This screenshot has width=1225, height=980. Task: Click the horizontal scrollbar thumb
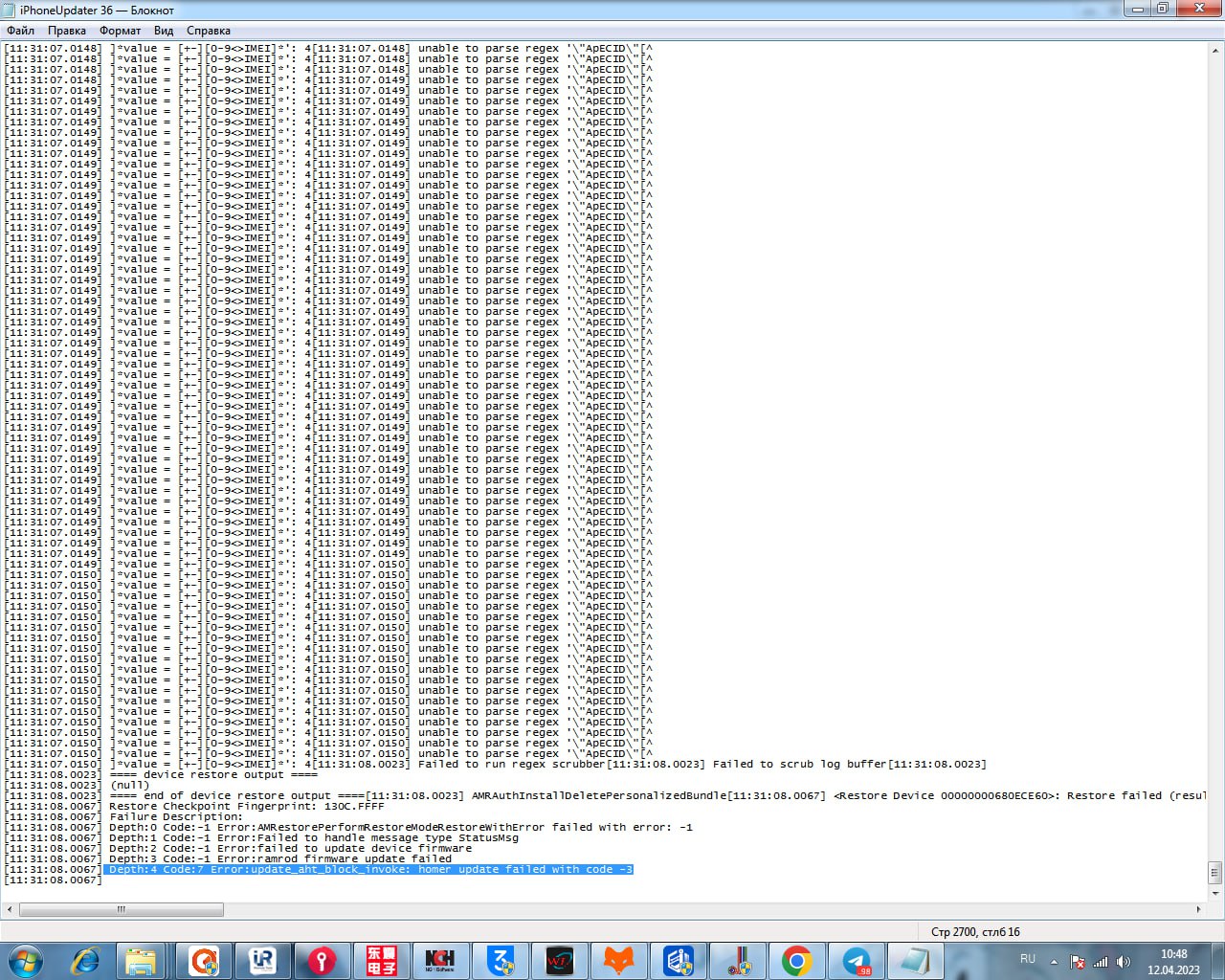coord(121,909)
